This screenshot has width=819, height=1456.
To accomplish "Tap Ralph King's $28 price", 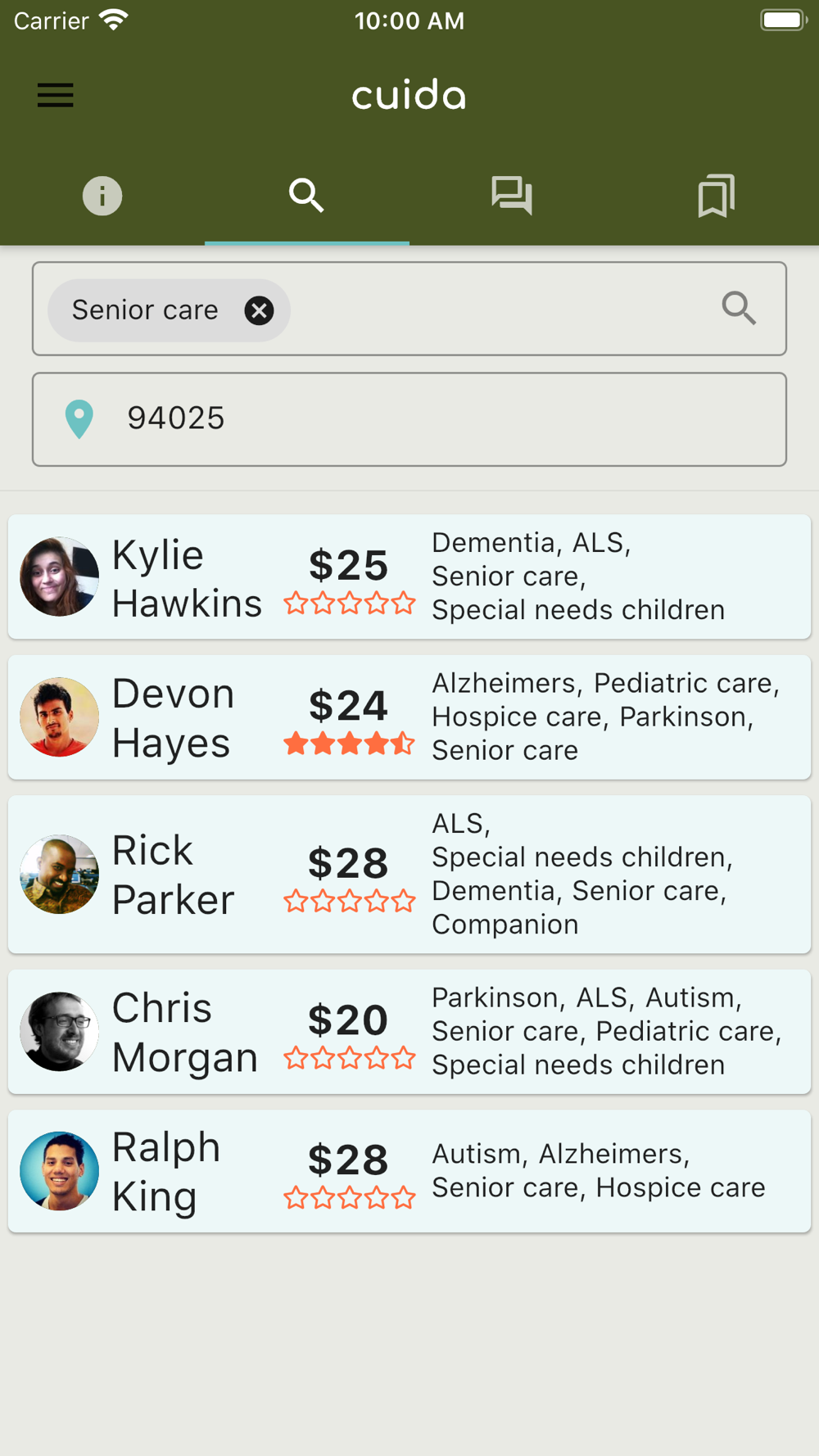I will (x=348, y=1160).
